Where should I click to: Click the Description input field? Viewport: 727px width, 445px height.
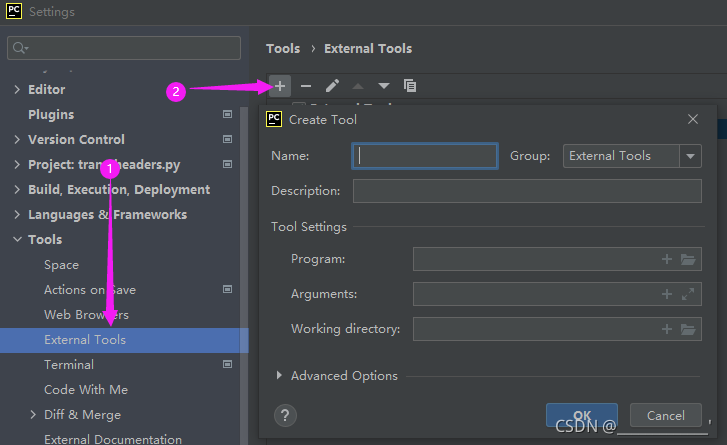point(527,191)
